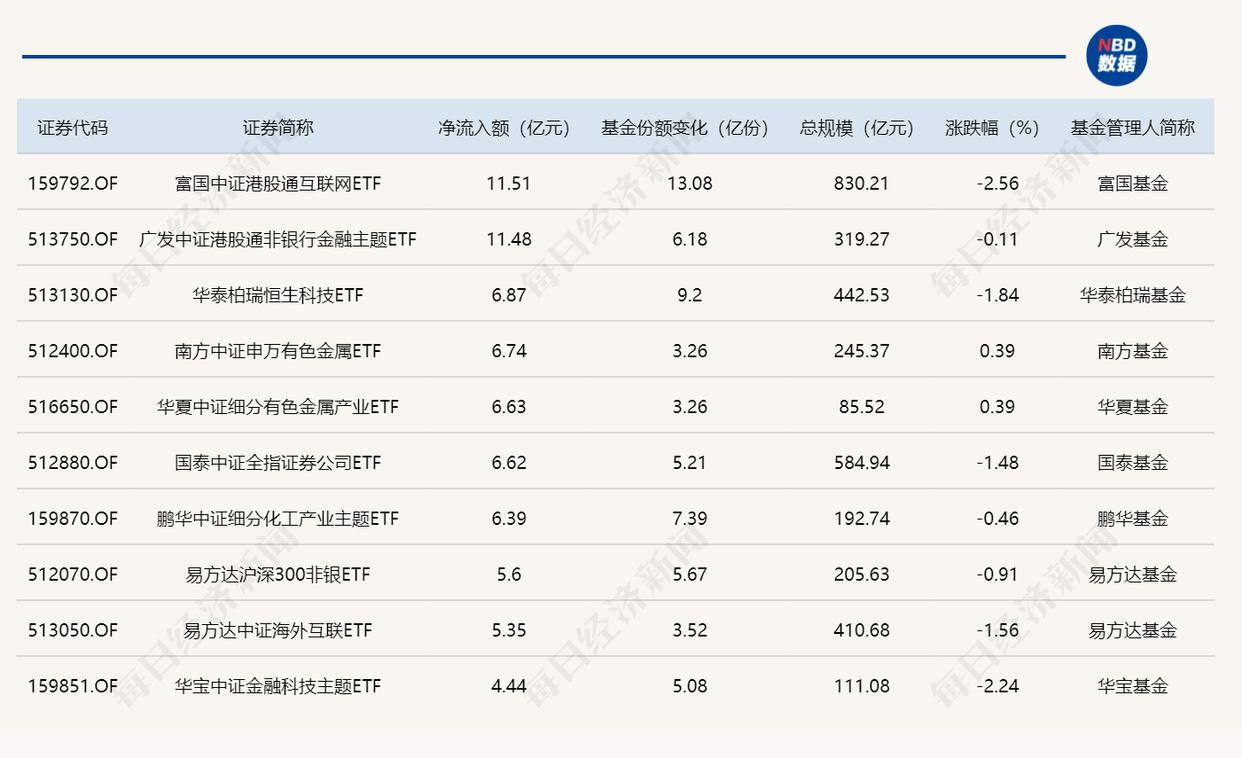Screen dimensions: 1242x758
Task: Click the 总规模(亿元) column header
Action: coord(857,128)
